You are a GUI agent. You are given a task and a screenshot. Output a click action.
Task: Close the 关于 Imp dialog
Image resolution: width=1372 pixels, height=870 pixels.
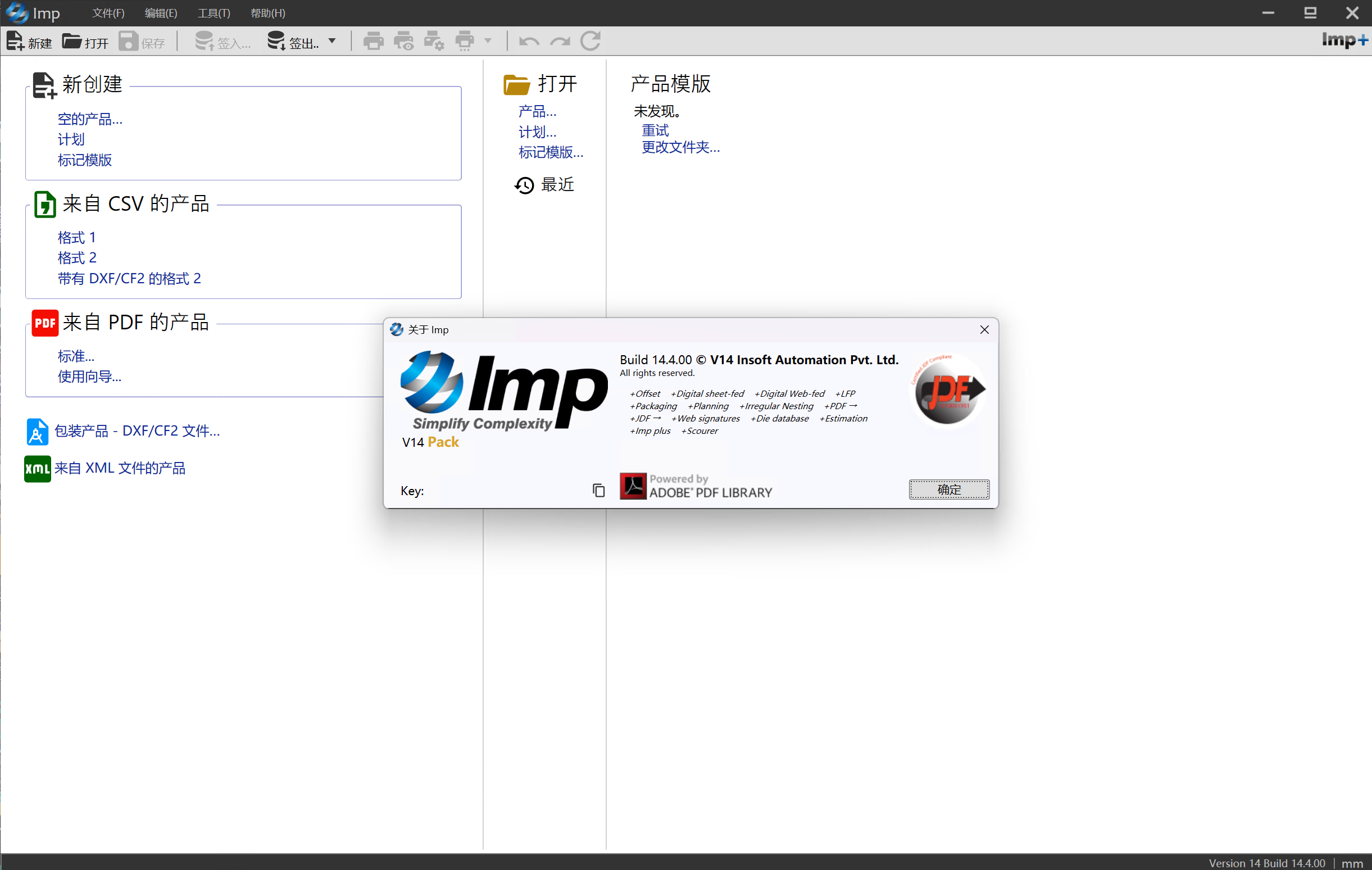pyautogui.click(x=984, y=330)
